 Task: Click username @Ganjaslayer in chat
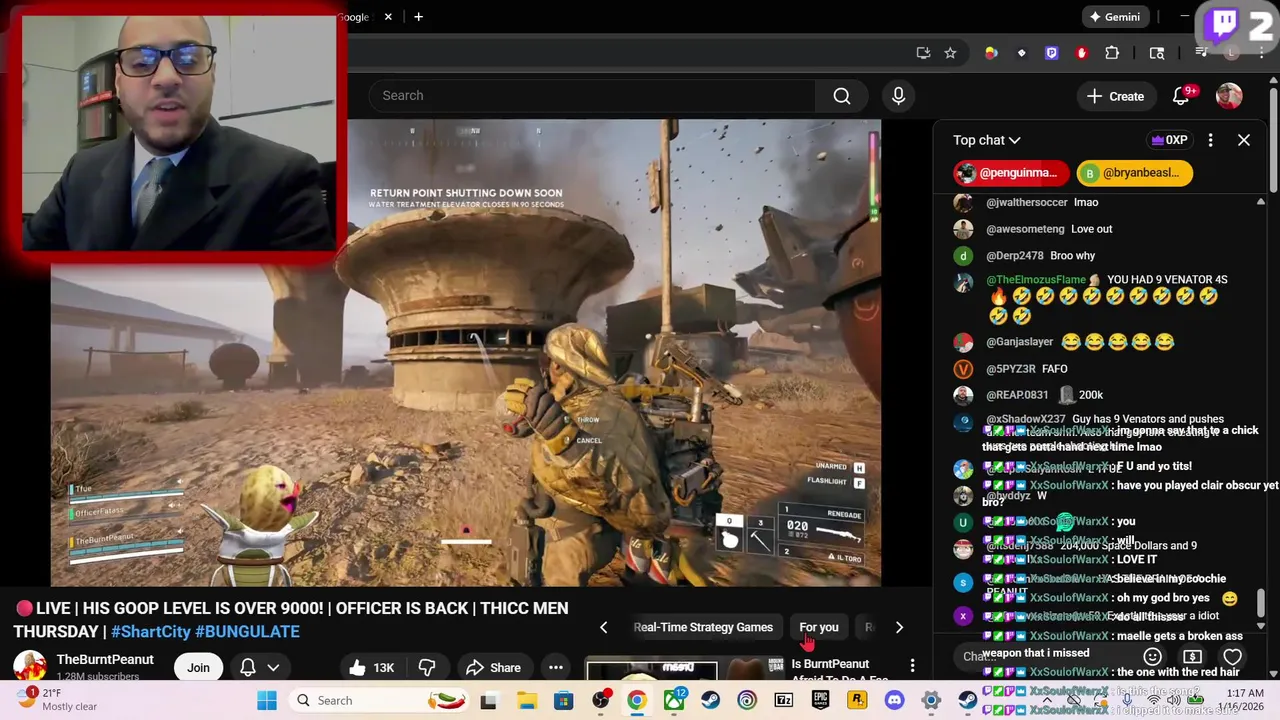1019,342
